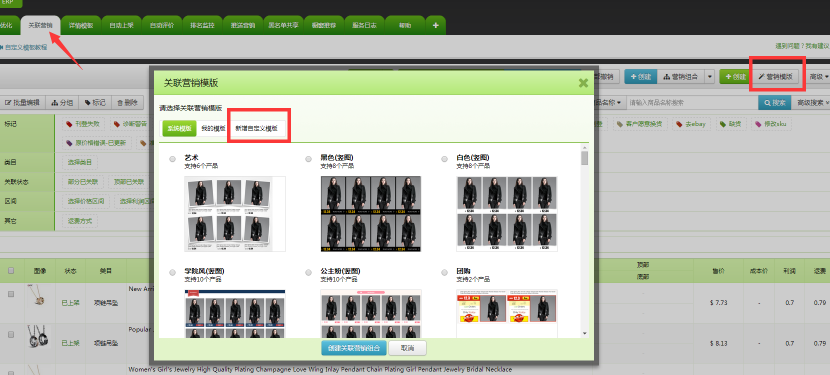
Task: Click the 批量编辑 edit button
Action: (x=23, y=103)
